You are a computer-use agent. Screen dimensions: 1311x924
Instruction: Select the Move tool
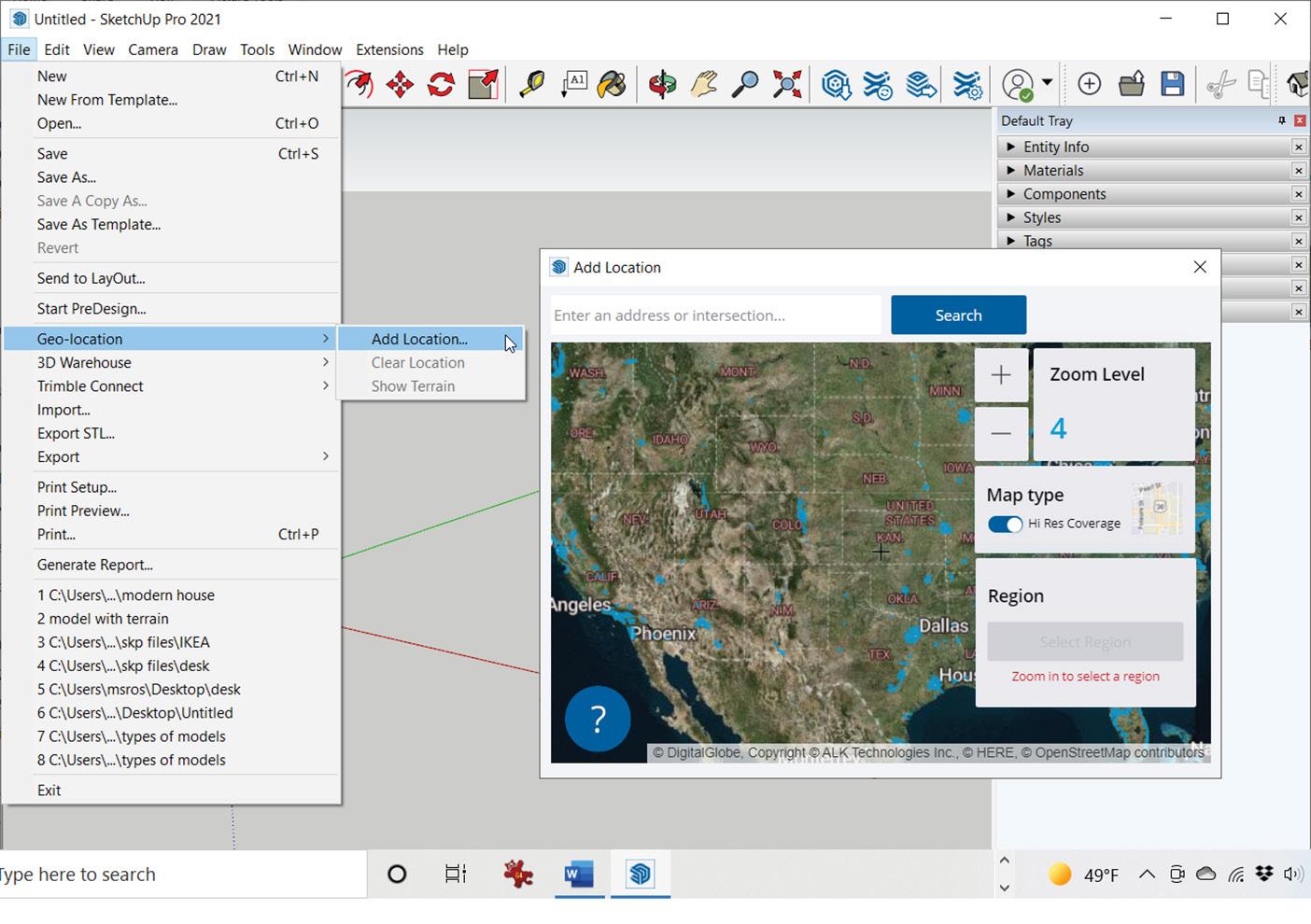(x=400, y=85)
